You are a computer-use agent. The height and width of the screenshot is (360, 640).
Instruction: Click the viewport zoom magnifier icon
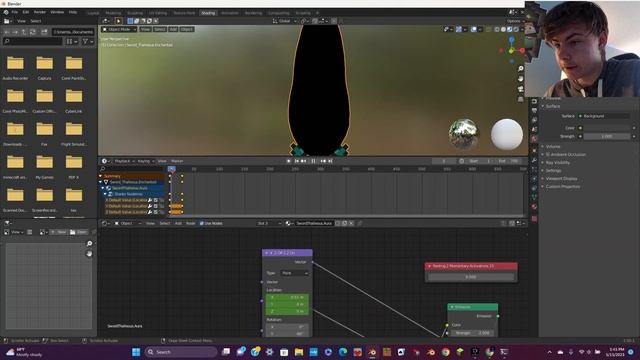520,69
